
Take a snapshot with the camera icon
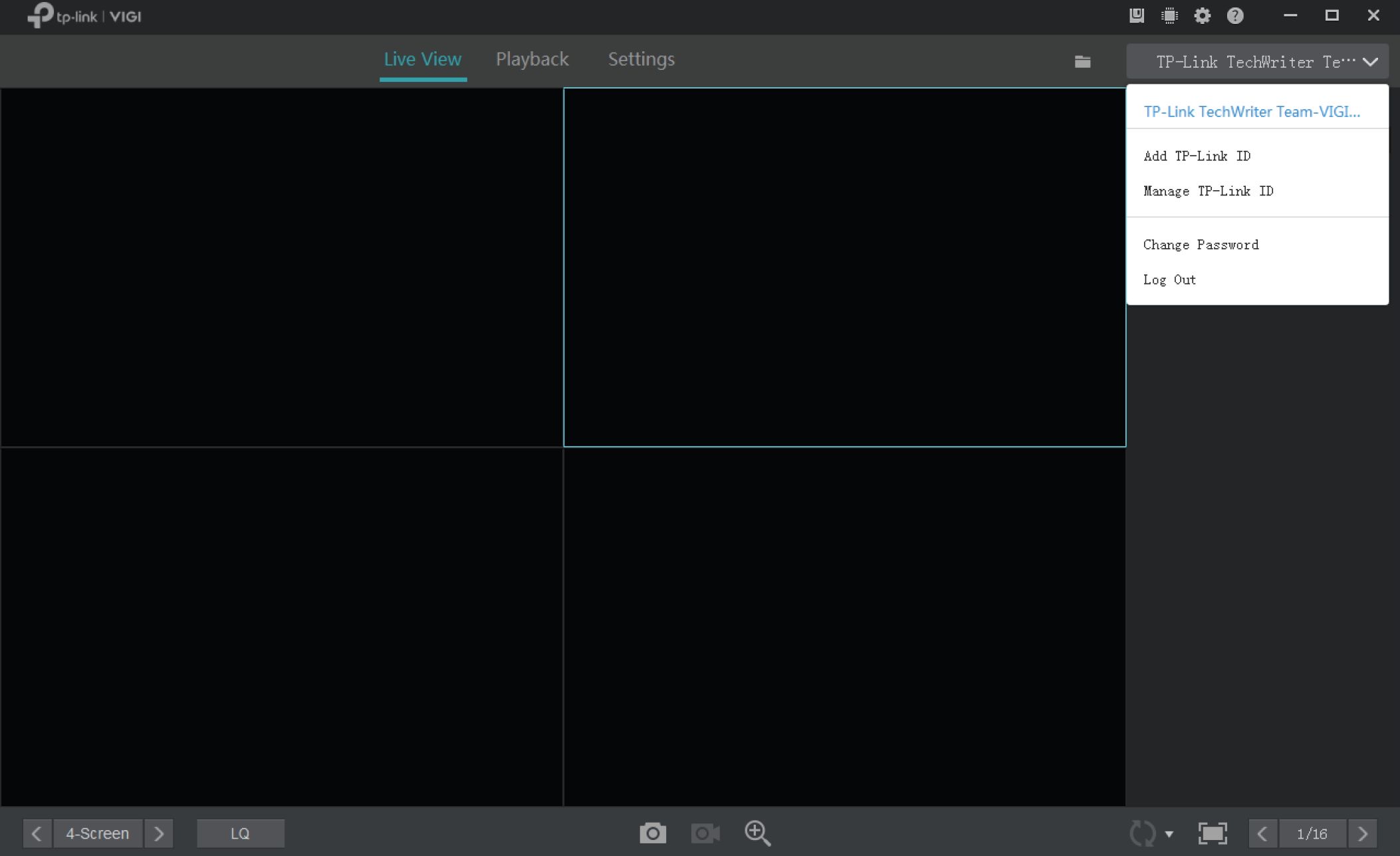(652, 833)
